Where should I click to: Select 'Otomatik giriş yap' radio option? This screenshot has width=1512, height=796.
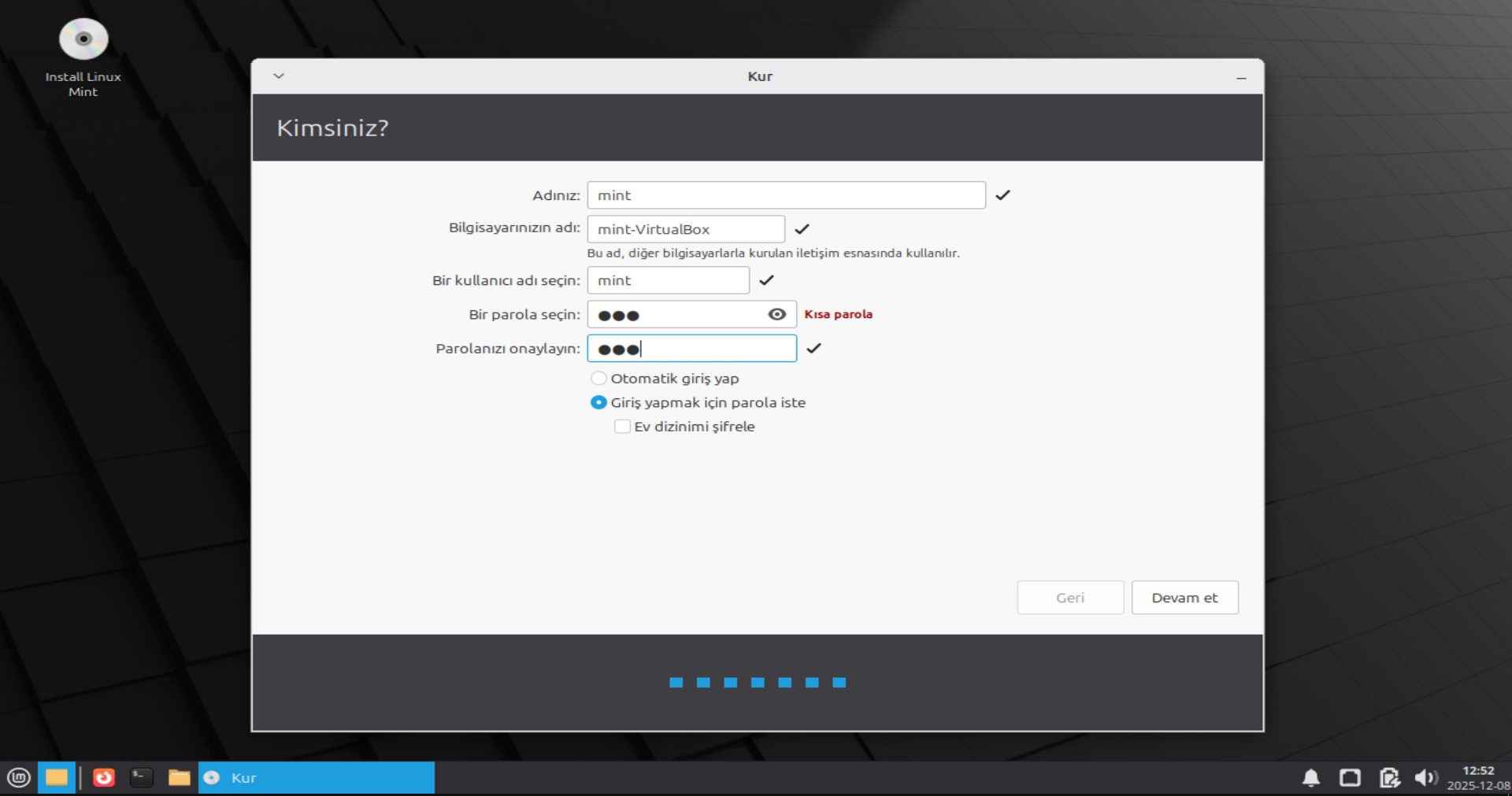tap(598, 379)
